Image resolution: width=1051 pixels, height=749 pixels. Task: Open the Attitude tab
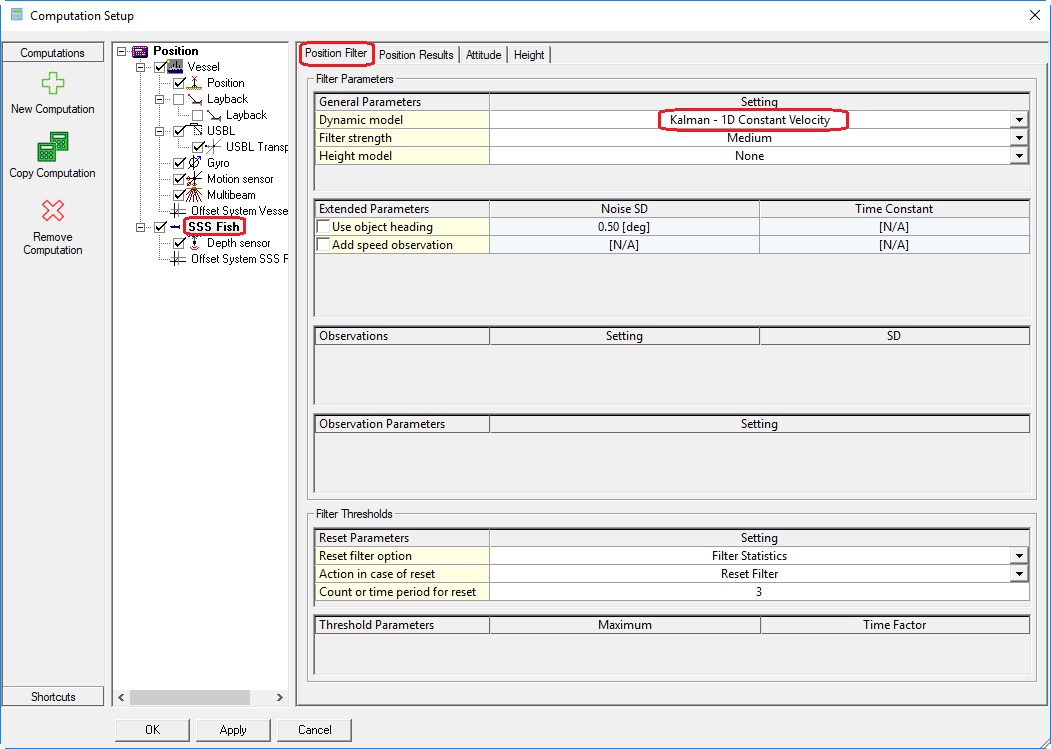click(x=484, y=55)
